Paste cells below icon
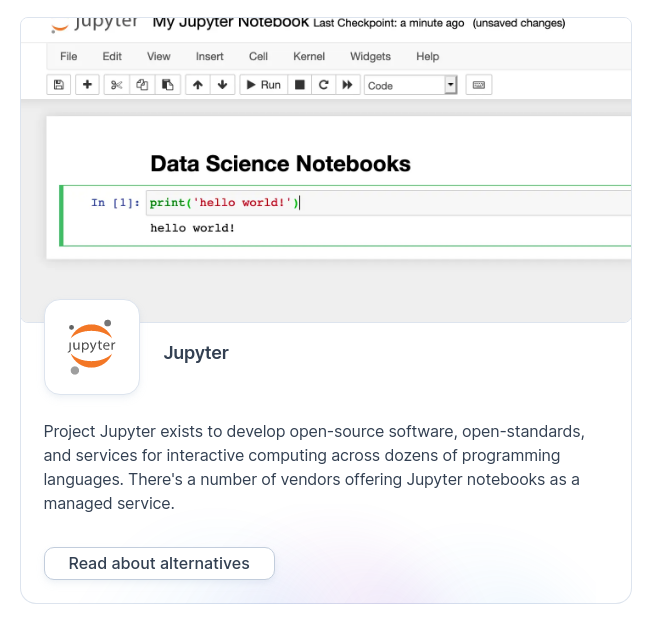 pos(168,85)
